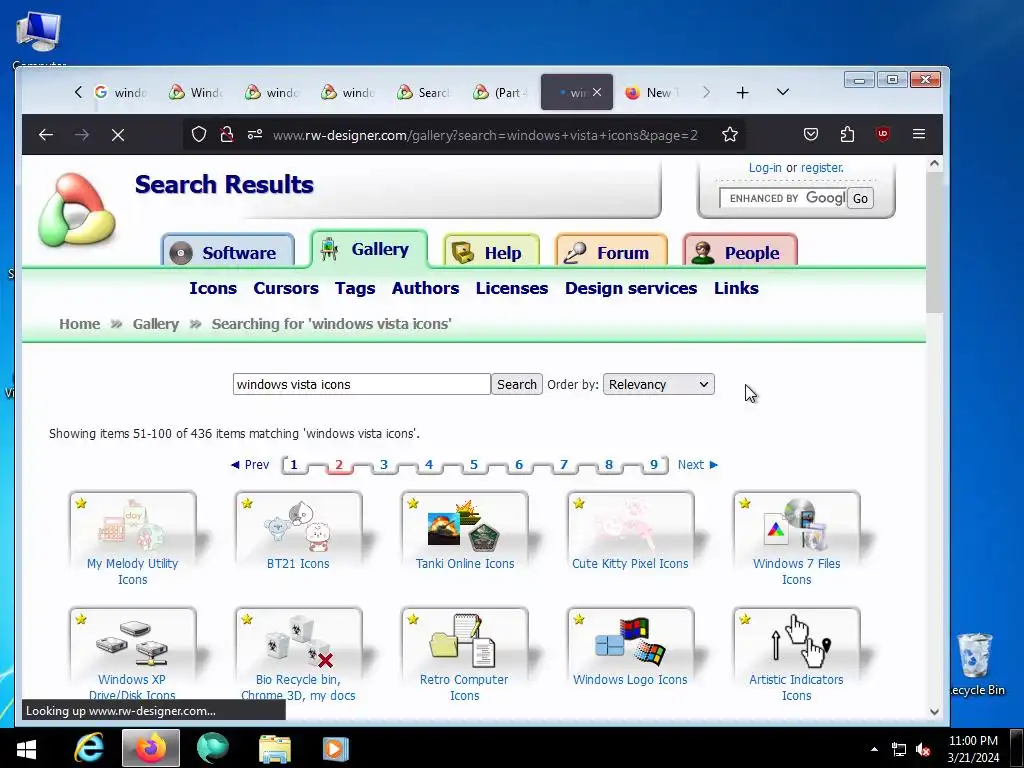Click the star on Windows Logo Icons

[x=579, y=619]
